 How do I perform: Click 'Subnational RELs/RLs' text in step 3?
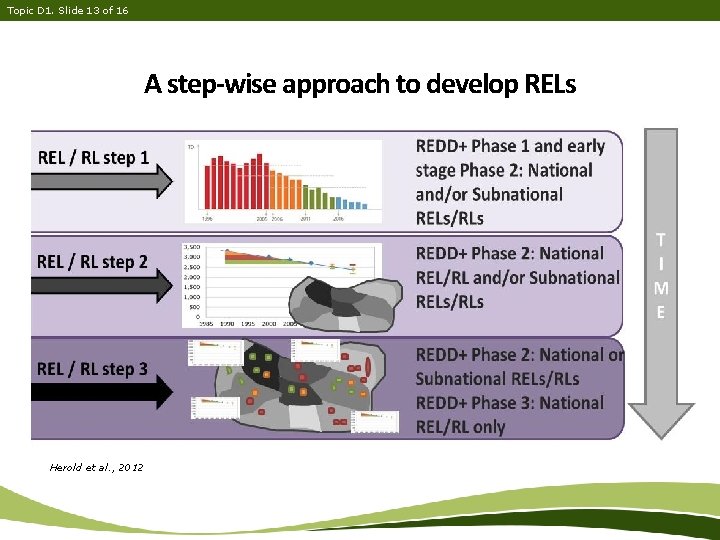(497, 379)
